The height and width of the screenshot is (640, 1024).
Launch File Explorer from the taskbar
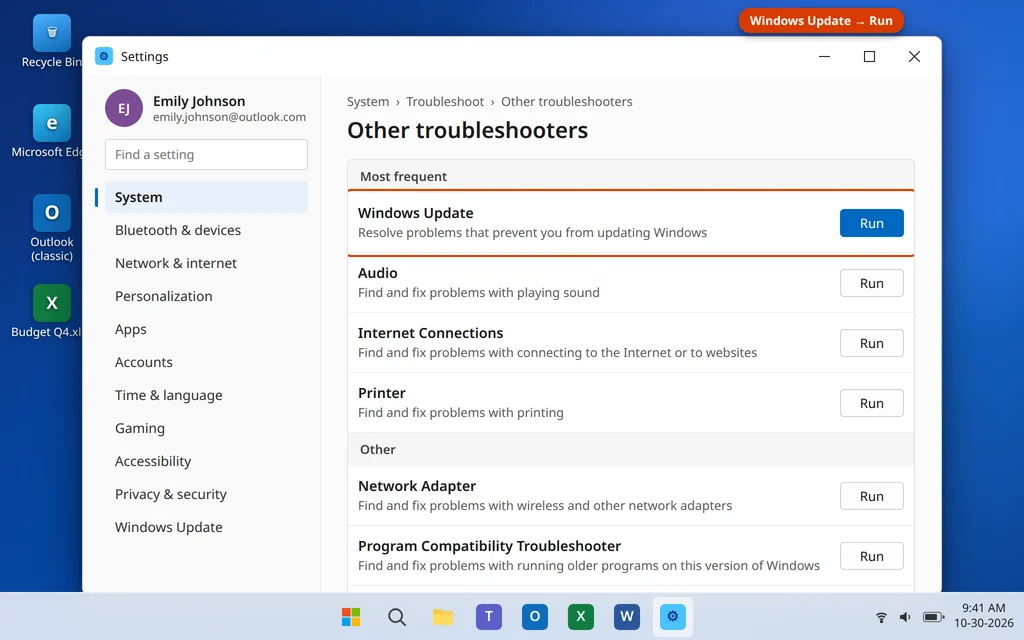click(x=443, y=616)
